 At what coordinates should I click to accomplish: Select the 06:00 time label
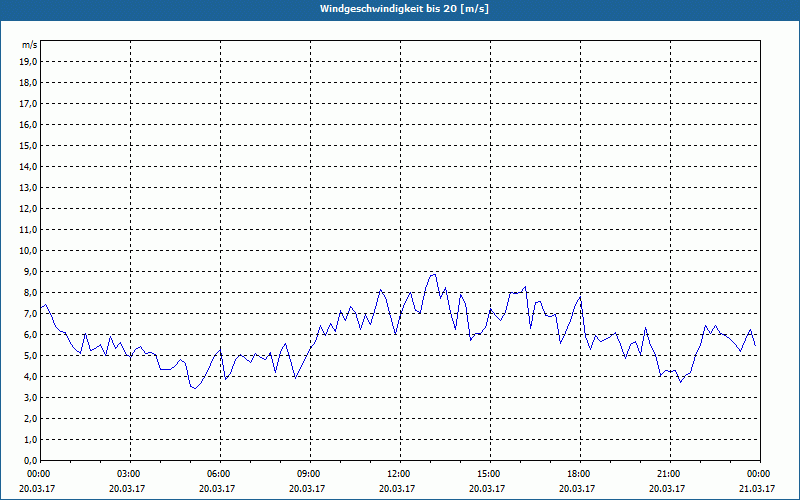(220, 474)
